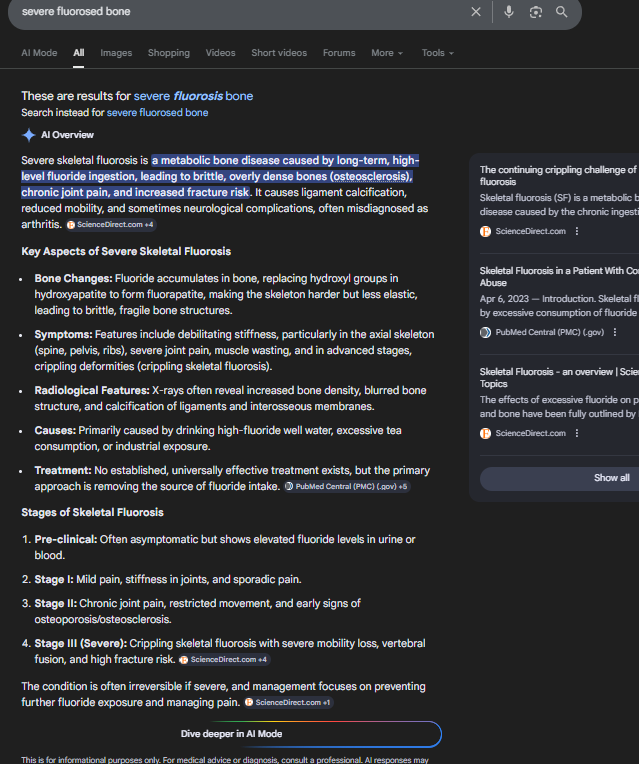Click the AI Overview label text
The image size is (639, 764).
pos(67,135)
